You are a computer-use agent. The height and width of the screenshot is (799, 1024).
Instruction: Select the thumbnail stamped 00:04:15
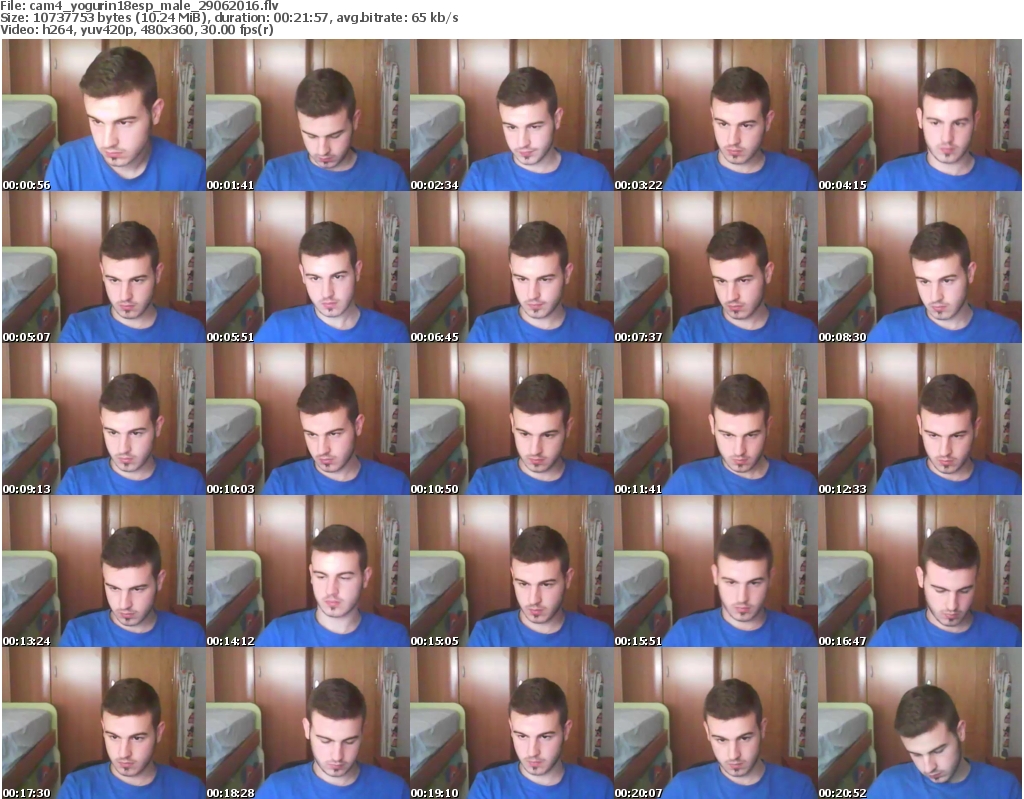click(x=920, y=115)
